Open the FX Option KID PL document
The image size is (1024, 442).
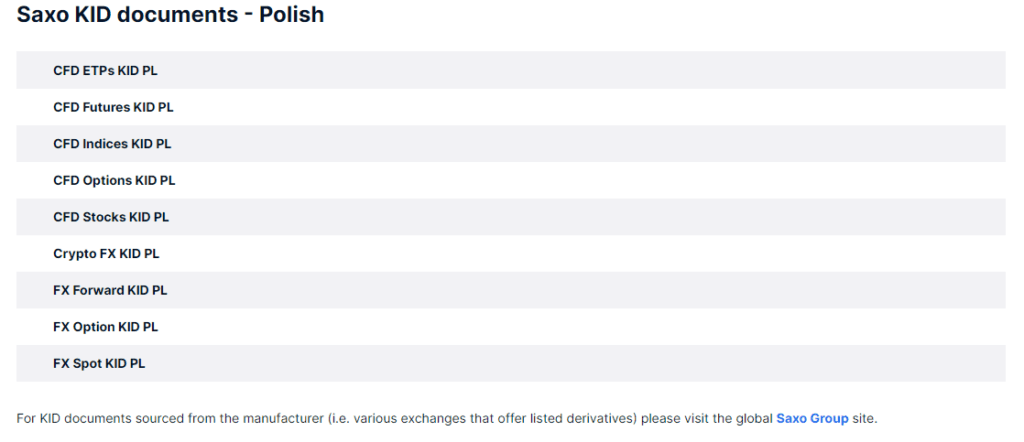(105, 327)
